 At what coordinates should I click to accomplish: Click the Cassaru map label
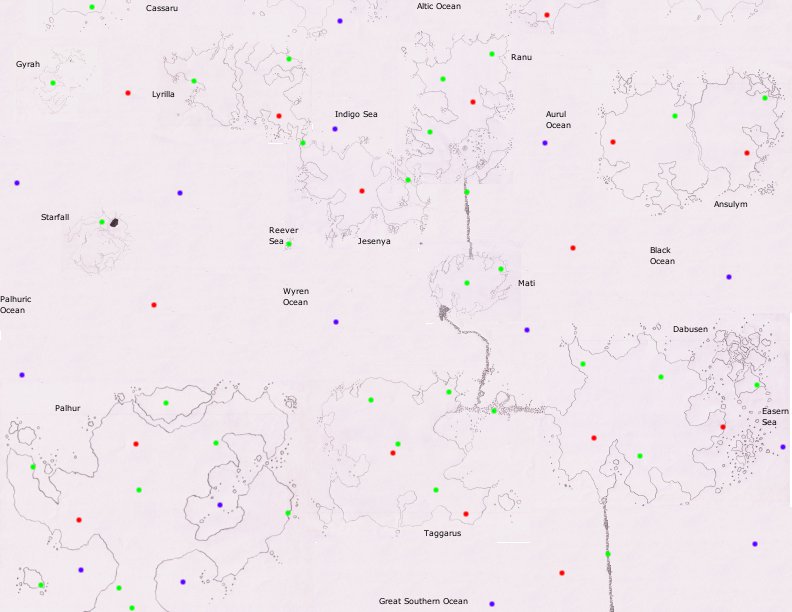pos(162,8)
